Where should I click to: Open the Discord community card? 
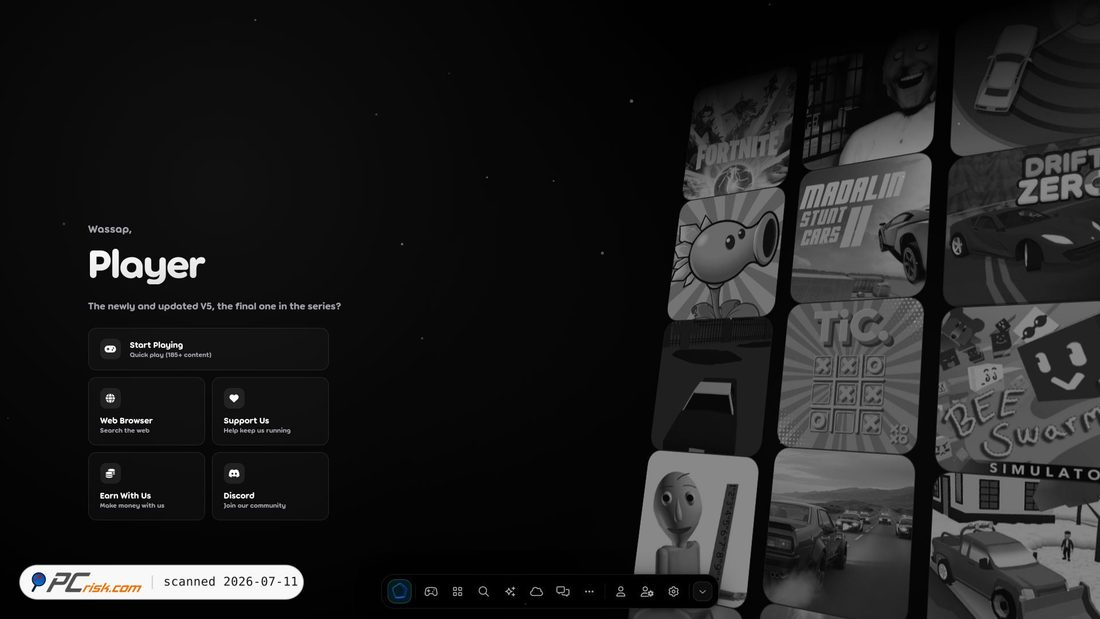pyautogui.click(x=270, y=486)
